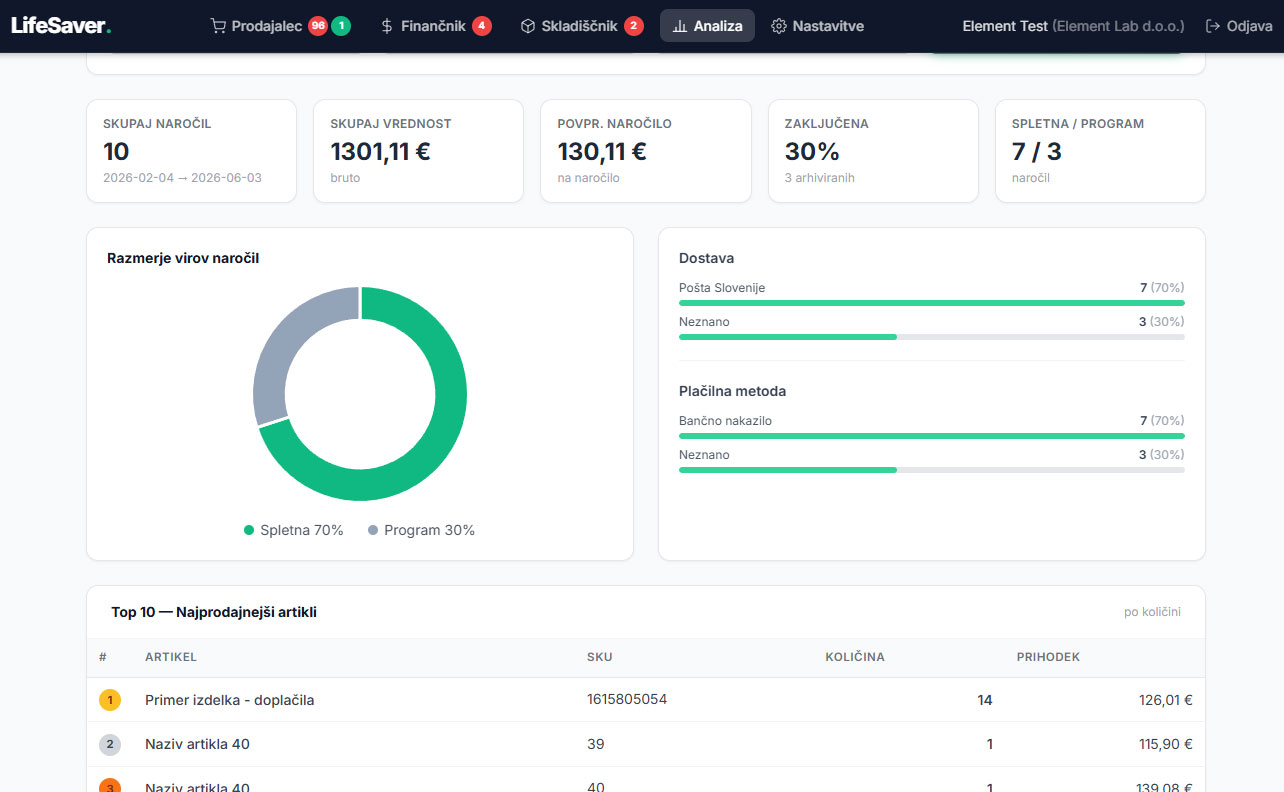Click the LifeSaver logo
This screenshot has height=792, width=1284.
(61, 26)
